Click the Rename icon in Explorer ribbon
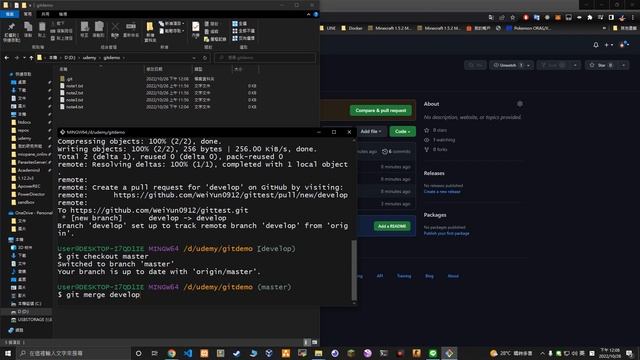Image resolution: width=640 pixels, height=360 pixels. point(131,27)
